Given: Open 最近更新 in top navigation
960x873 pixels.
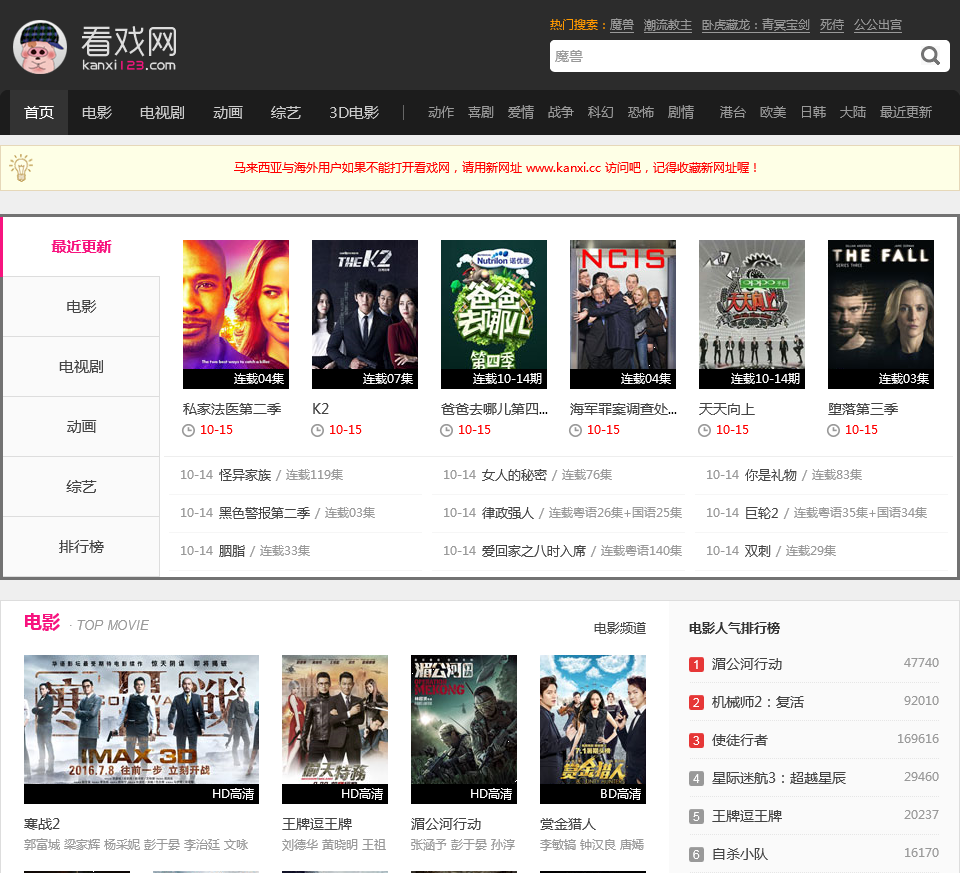Looking at the screenshot, I should (x=906, y=112).
